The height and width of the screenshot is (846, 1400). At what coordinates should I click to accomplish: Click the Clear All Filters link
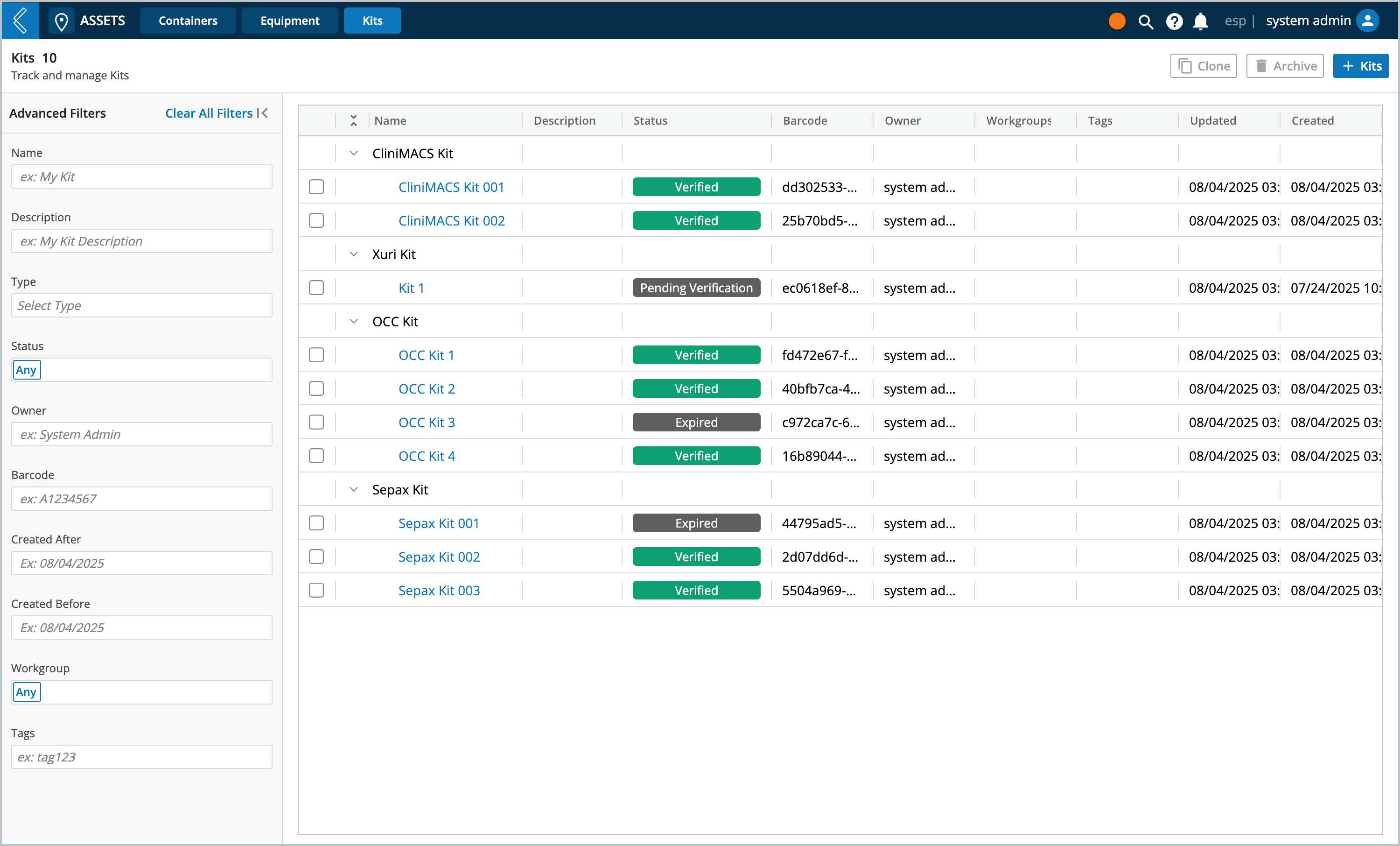click(209, 113)
